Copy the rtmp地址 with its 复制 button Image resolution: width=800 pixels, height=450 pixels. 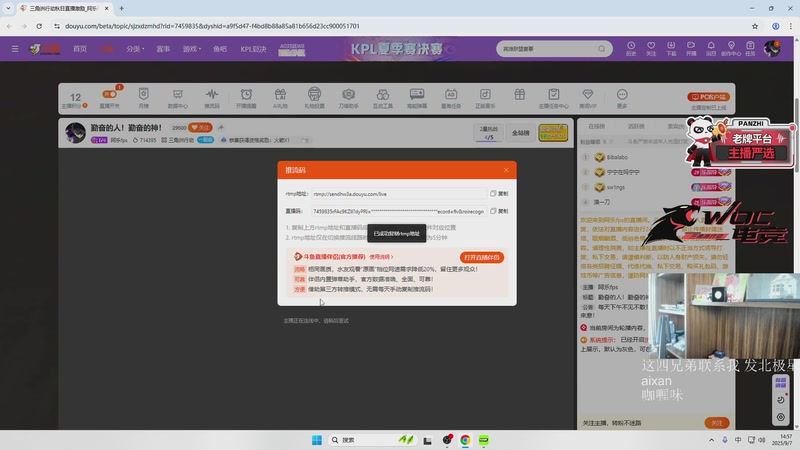pyautogui.click(x=499, y=194)
